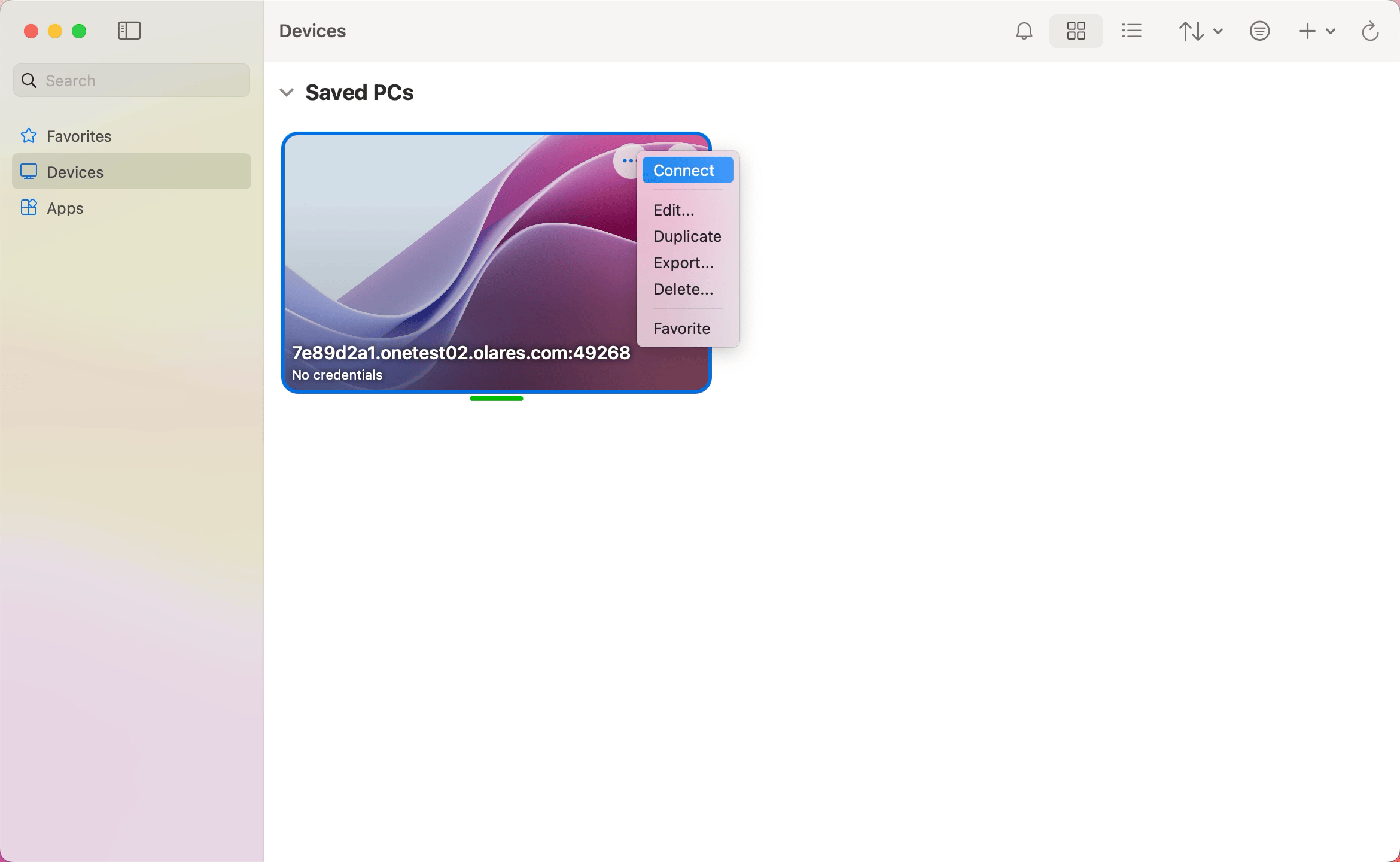Open Edit from the context menu

click(674, 210)
